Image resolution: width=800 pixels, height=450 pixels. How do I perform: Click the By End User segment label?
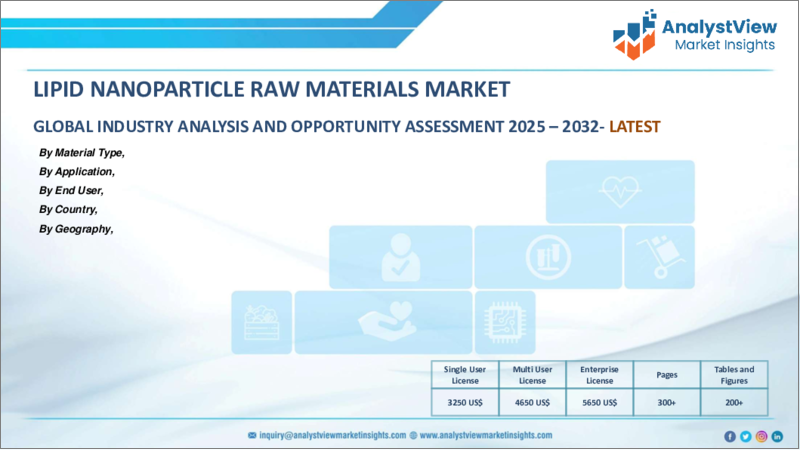(x=71, y=190)
